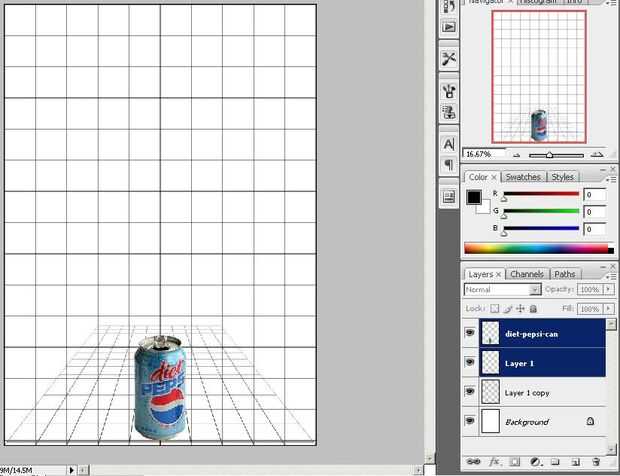
Task: Open the Opacity slider arrow
Action: pos(609,289)
